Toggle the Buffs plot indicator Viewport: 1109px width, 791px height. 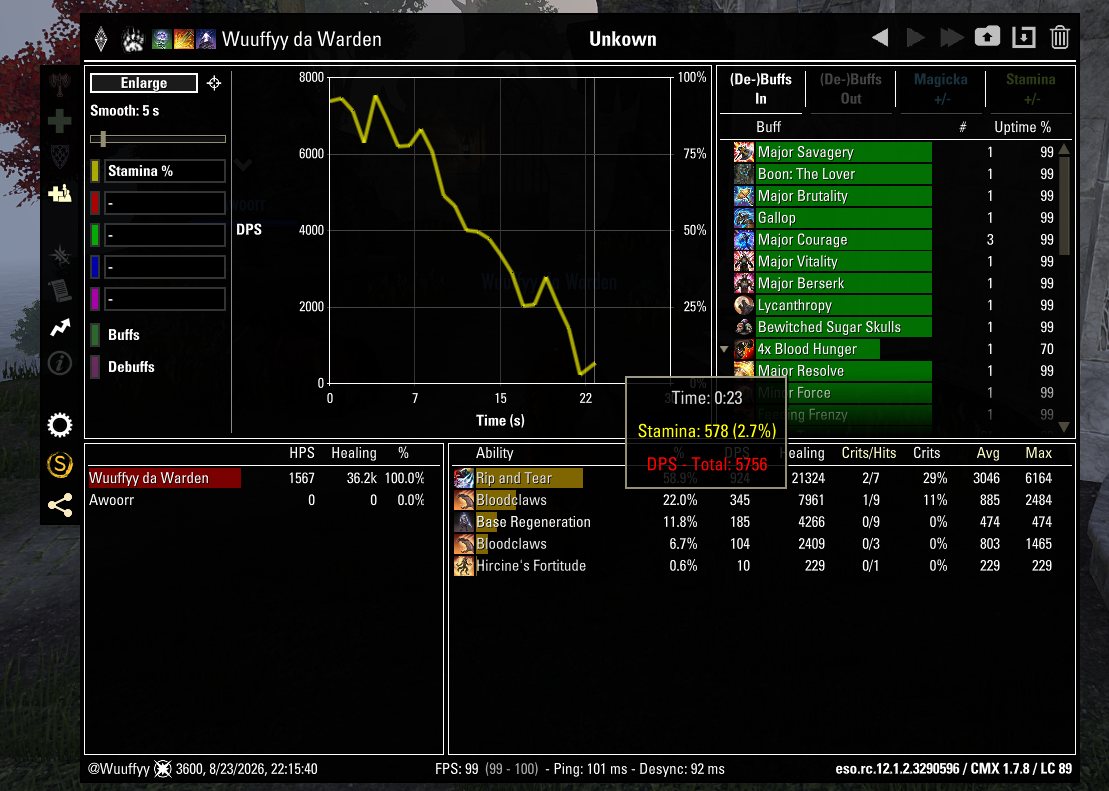pos(95,335)
